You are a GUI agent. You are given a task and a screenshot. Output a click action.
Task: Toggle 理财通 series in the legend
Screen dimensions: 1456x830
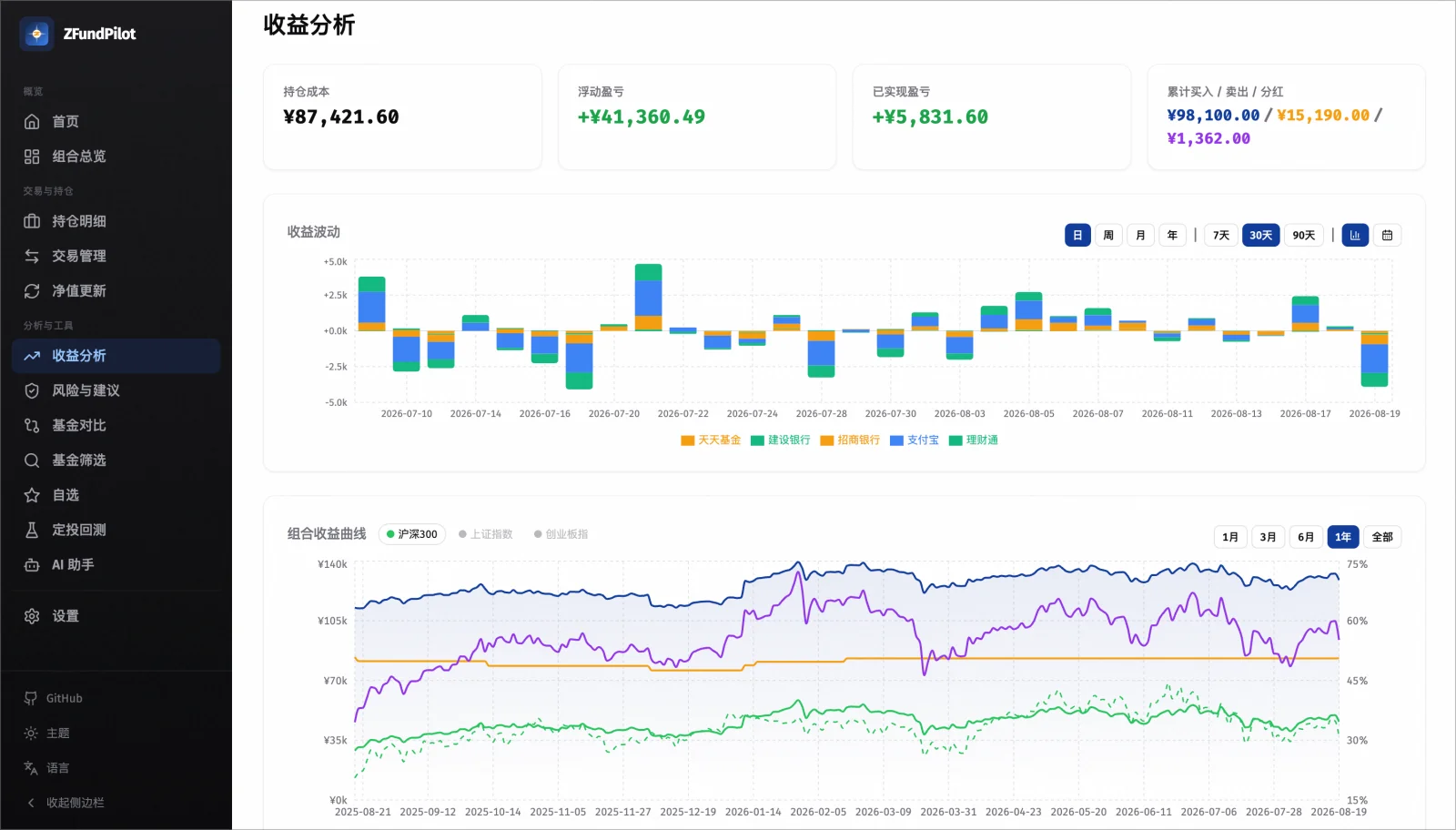[x=974, y=440]
